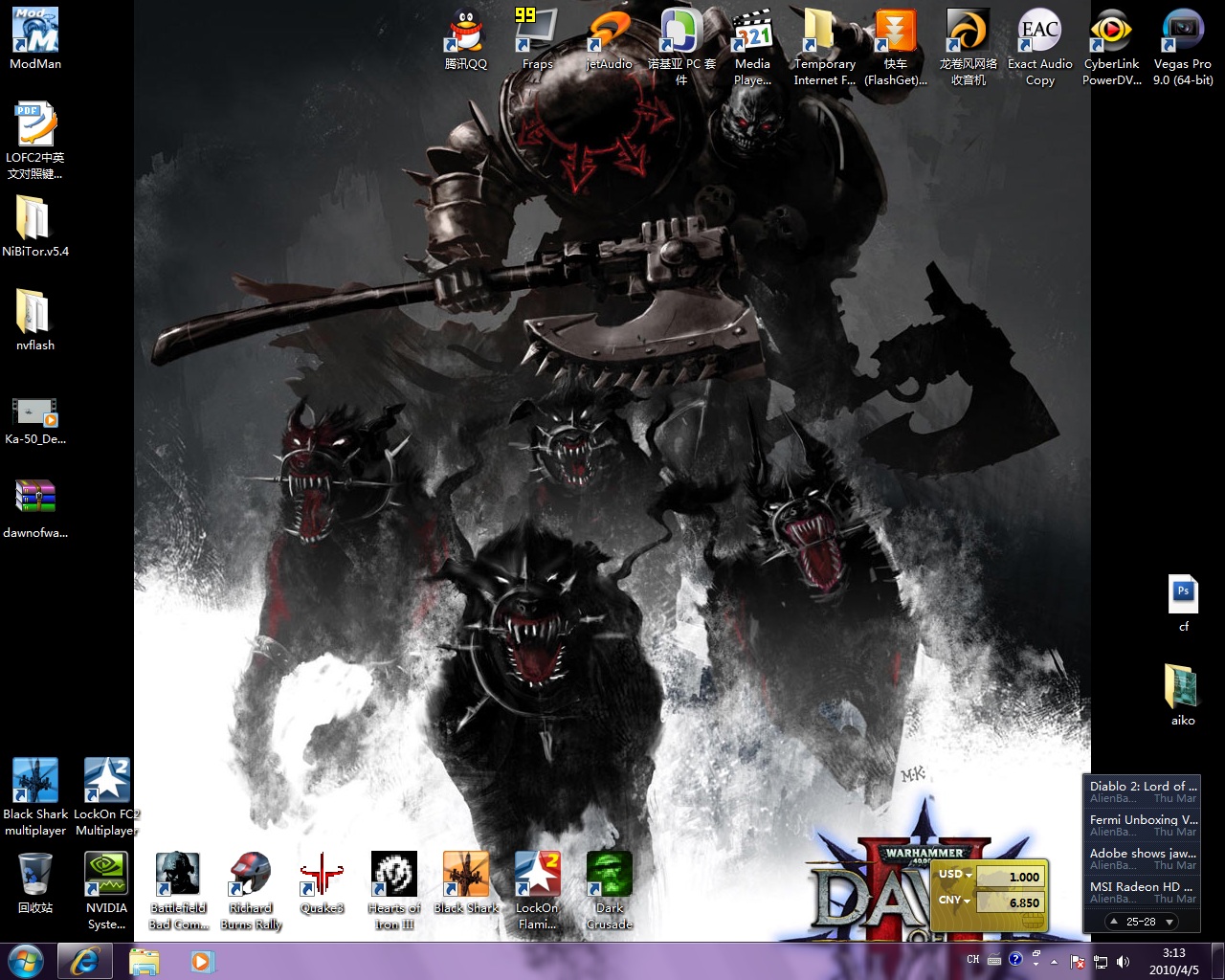The width and height of the screenshot is (1225, 980).
Task: Open the aiko folder
Action: (x=1184, y=696)
